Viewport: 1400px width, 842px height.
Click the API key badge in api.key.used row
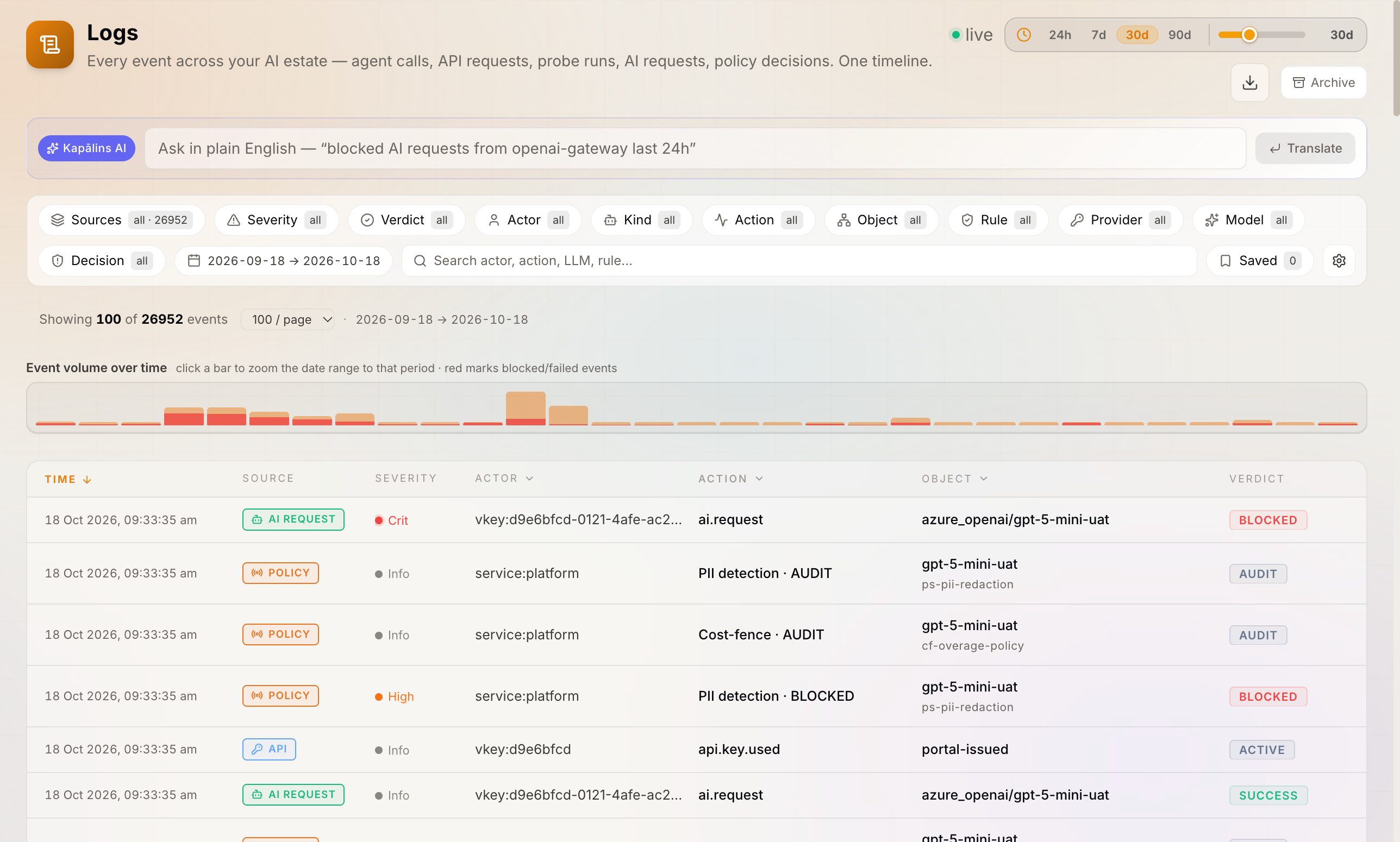[x=269, y=749]
